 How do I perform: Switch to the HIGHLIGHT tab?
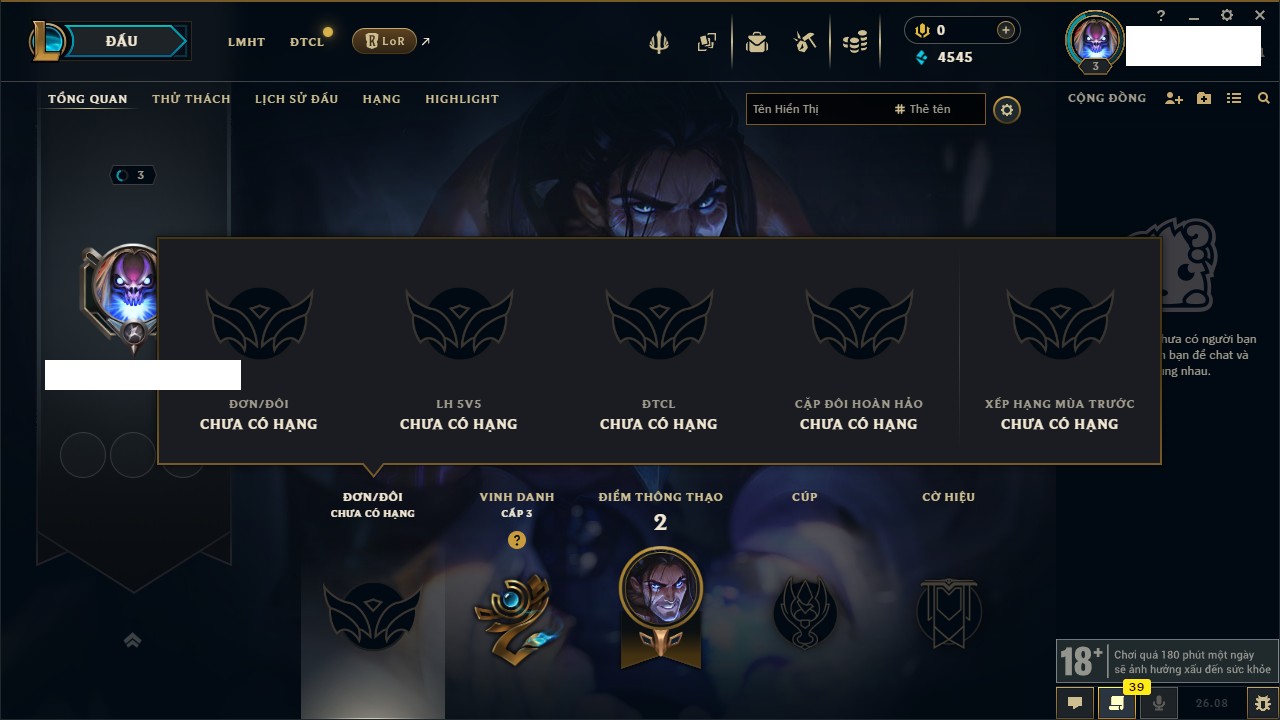point(462,99)
